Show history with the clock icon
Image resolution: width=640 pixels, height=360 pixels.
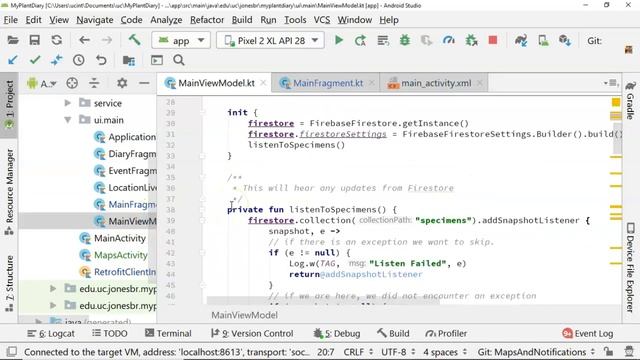(79, 60)
